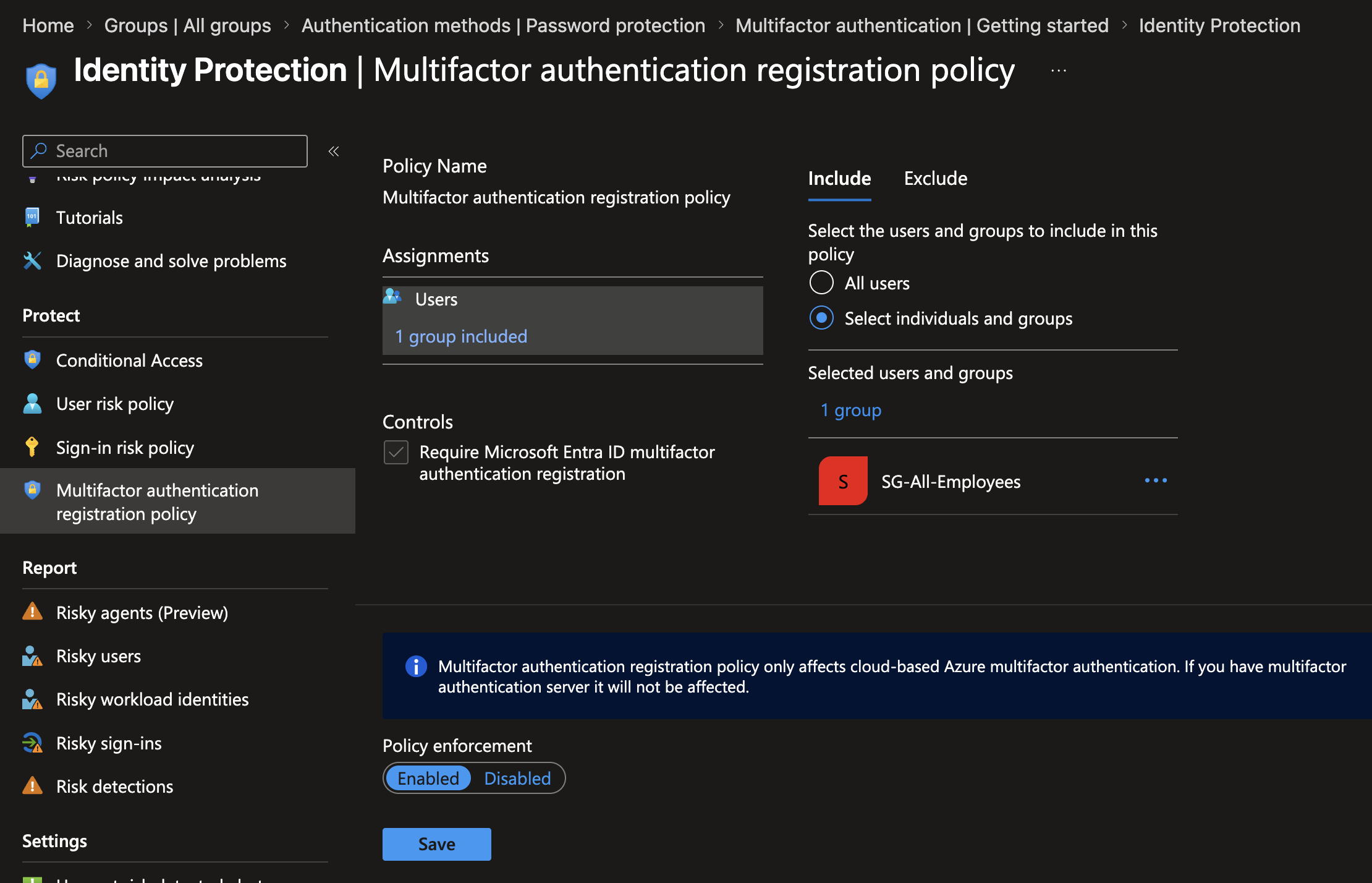Click the Policy Name value text
Viewport: 1372px width, 883px height.
pyautogui.click(x=556, y=197)
